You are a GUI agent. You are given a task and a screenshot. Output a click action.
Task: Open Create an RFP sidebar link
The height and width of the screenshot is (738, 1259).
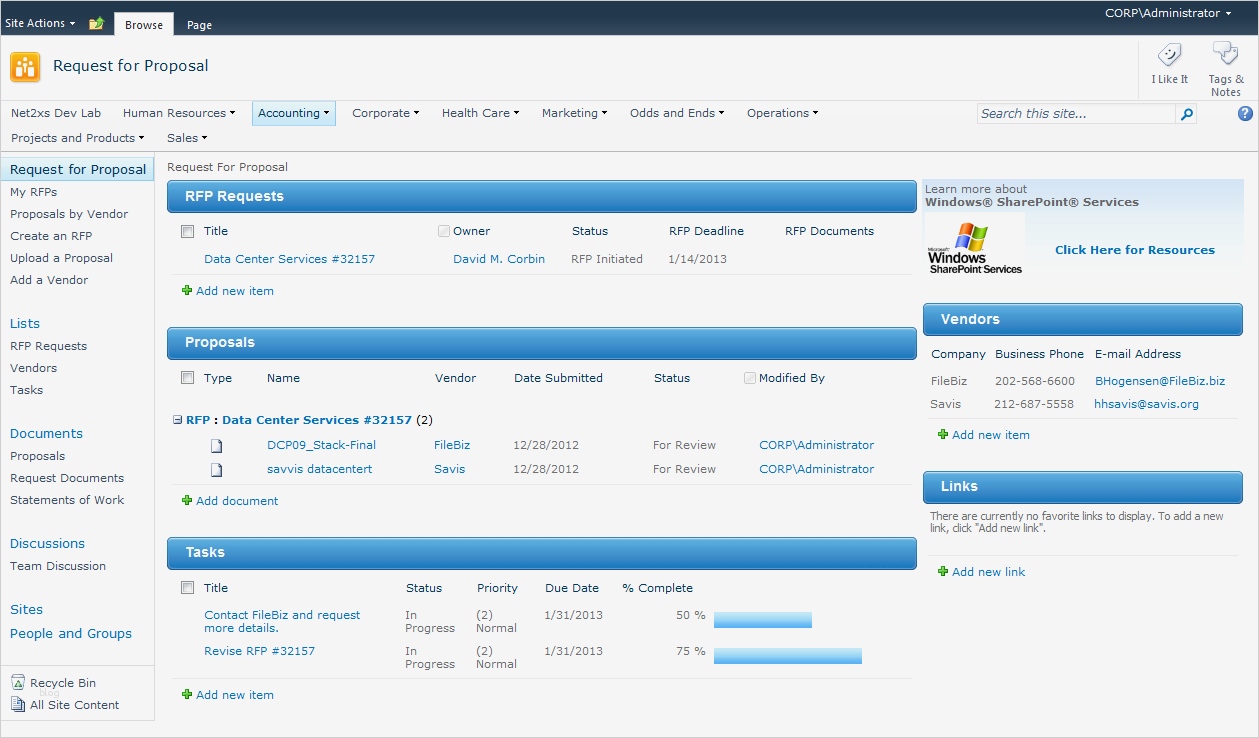51,236
